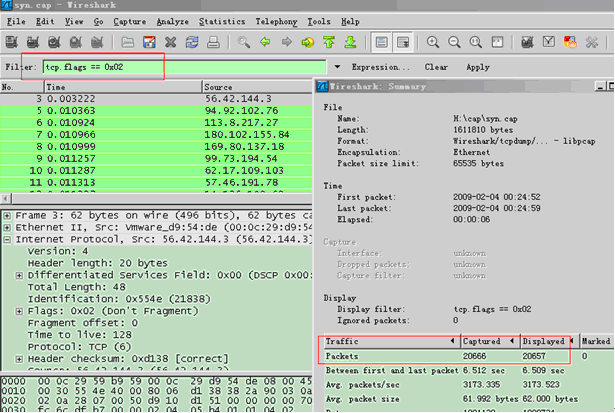Find a packet with the magnifier icon
Viewport: 615px width, 413px height.
pyautogui.click(x=244, y=42)
